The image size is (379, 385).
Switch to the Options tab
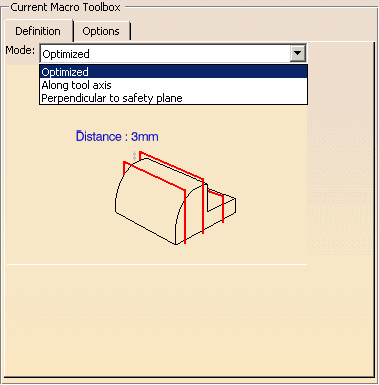[x=101, y=31]
